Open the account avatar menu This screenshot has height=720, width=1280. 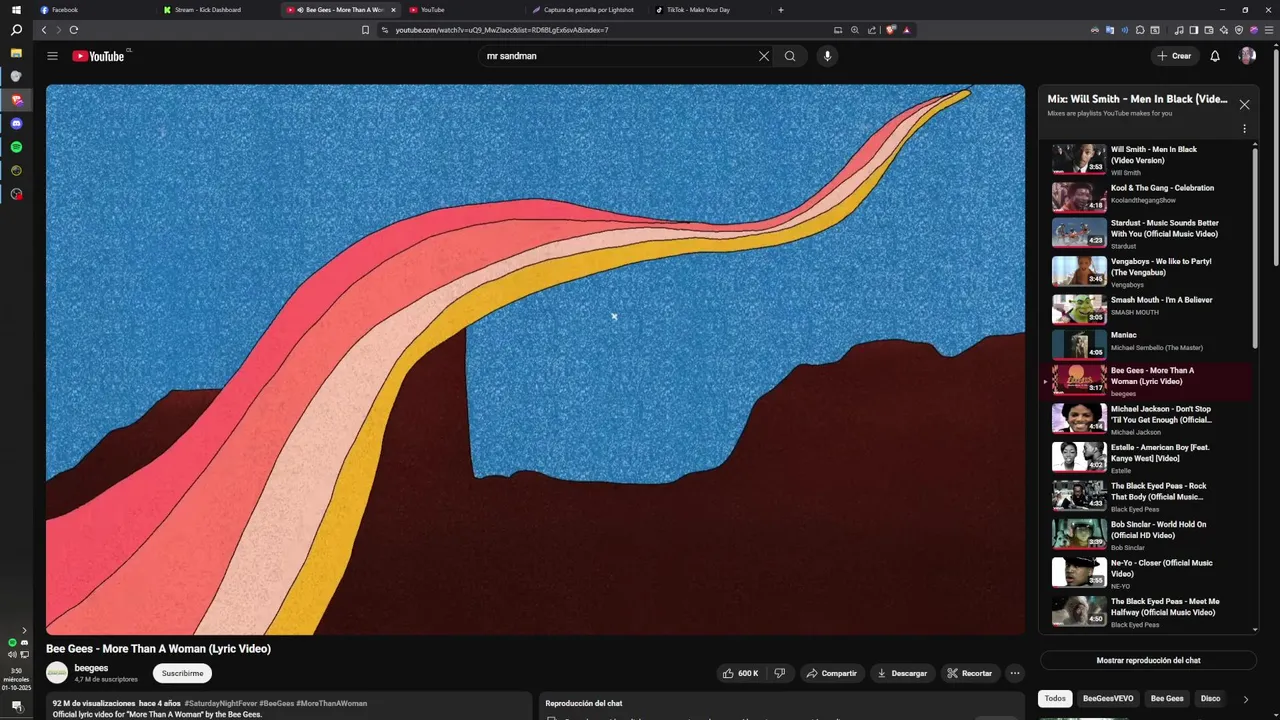click(x=1247, y=56)
